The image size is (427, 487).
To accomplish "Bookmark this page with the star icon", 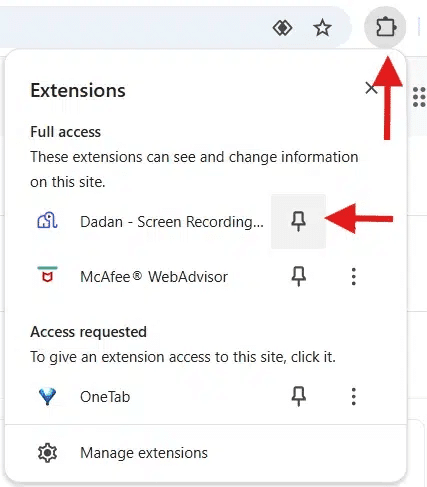I will (x=322, y=28).
